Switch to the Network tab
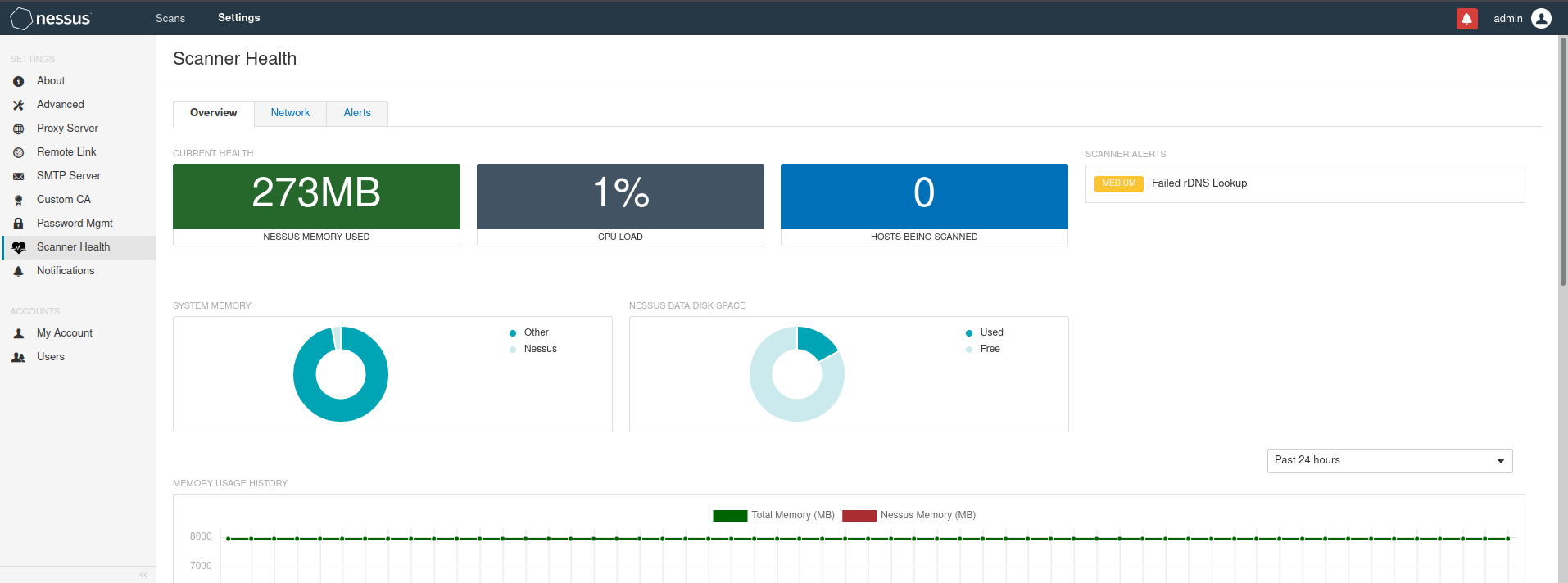1568x583 pixels. [291, 113]
